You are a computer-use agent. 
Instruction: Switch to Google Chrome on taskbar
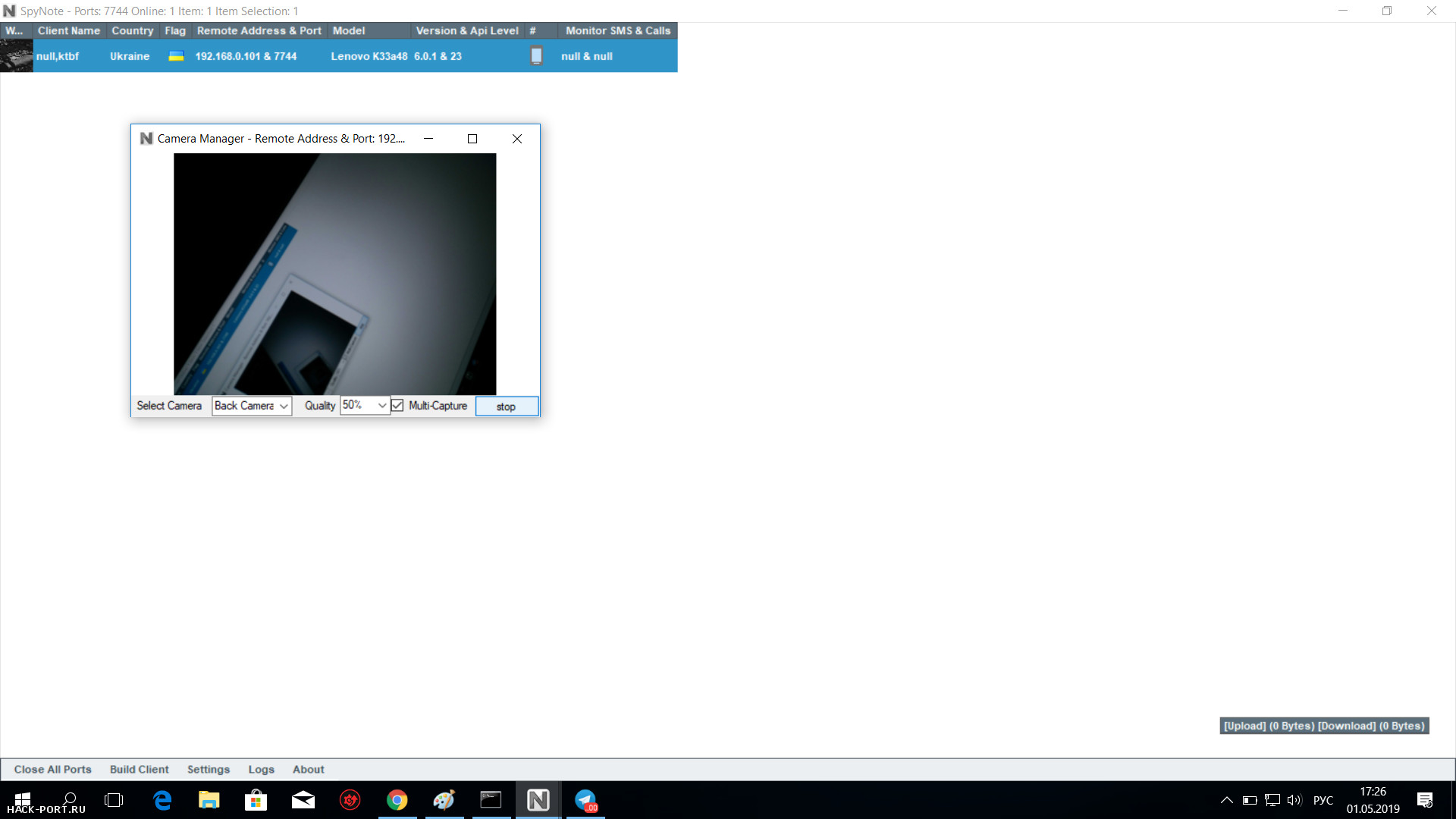[x=397, y=800]
